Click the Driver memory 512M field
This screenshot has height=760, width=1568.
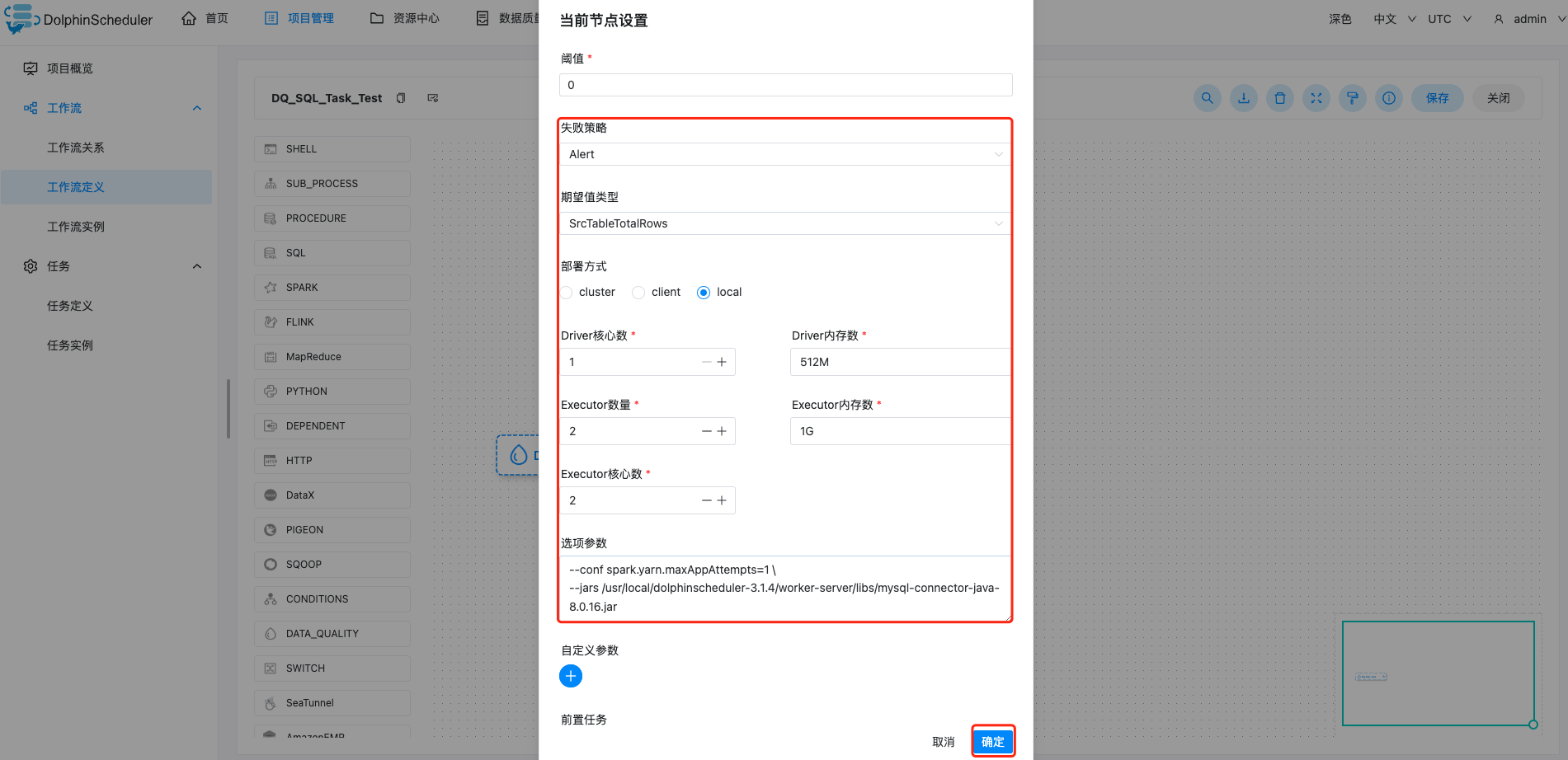[x=901, y=362]
